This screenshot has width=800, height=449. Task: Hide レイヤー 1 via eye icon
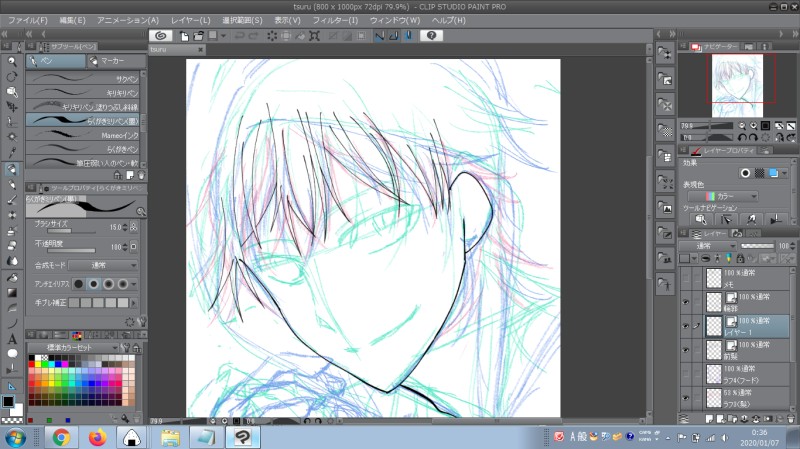[685, 326]
